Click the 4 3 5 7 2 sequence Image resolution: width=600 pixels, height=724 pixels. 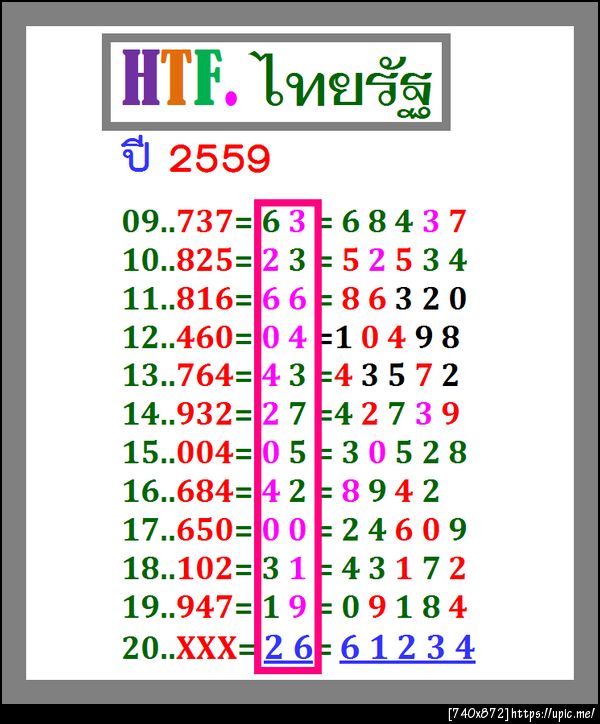click(x=396, y=375)
